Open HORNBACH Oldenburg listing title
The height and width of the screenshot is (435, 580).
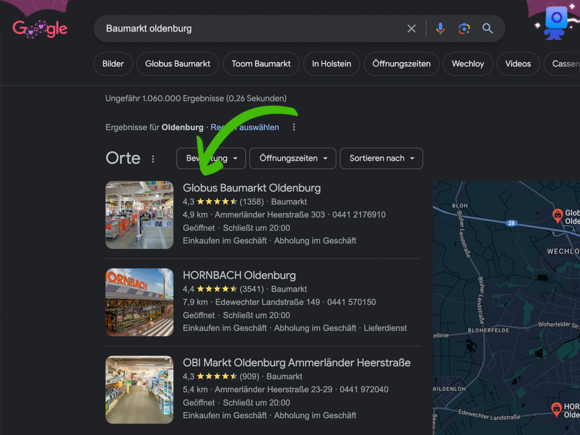click(239, 275)
